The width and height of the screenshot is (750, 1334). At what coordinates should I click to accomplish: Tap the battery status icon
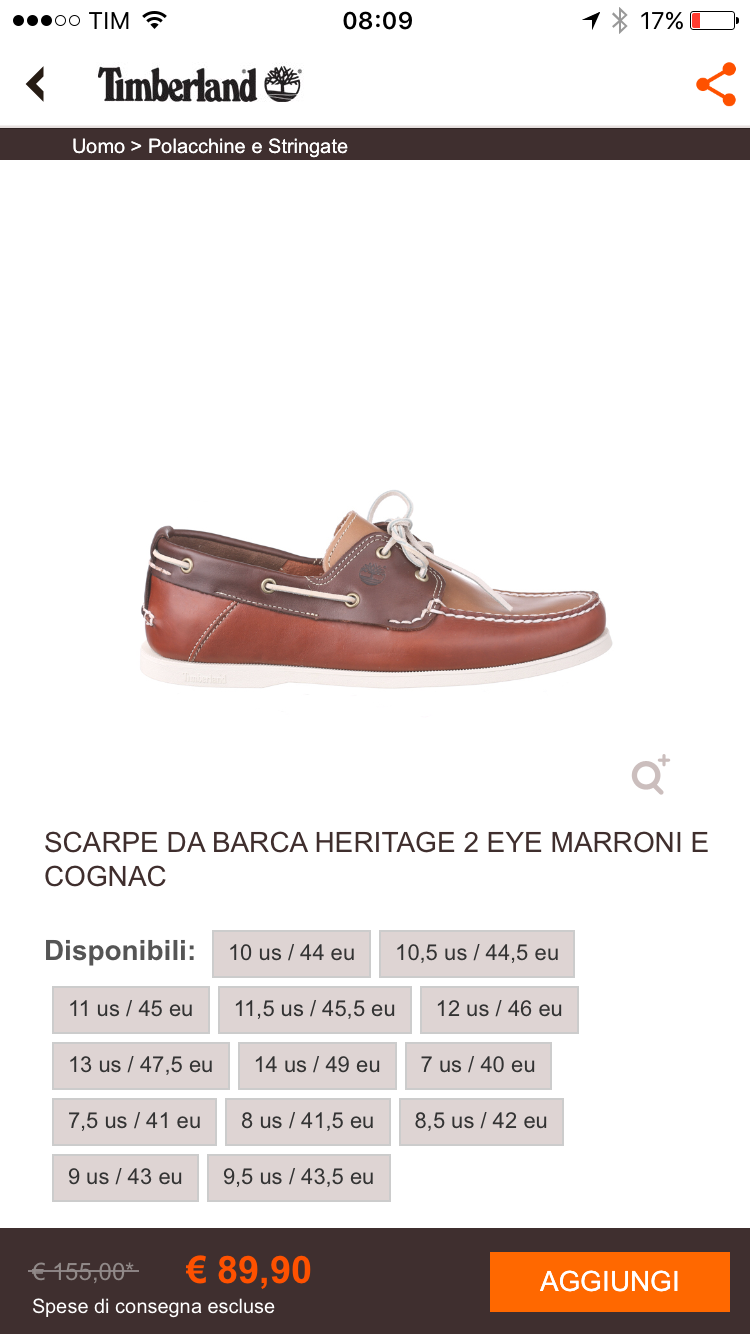click(714, 20)
